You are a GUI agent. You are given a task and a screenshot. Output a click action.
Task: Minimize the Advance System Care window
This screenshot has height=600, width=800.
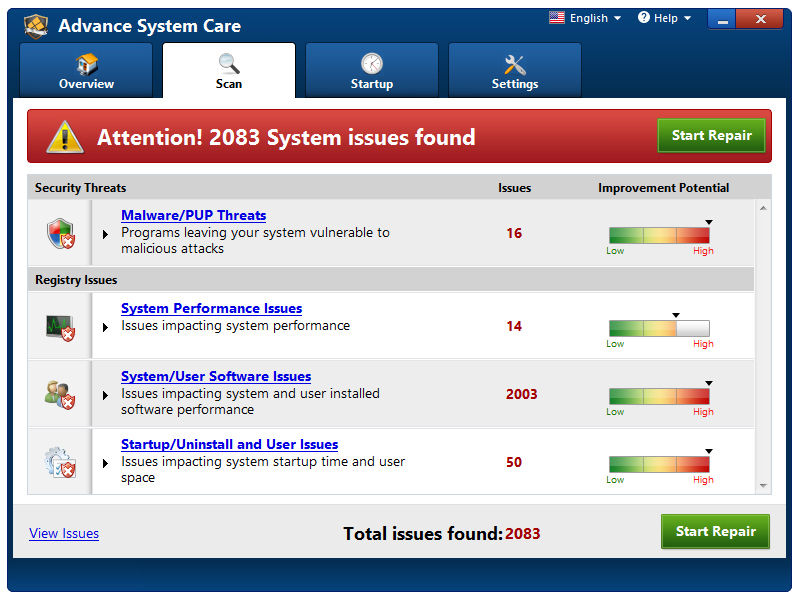722,19
